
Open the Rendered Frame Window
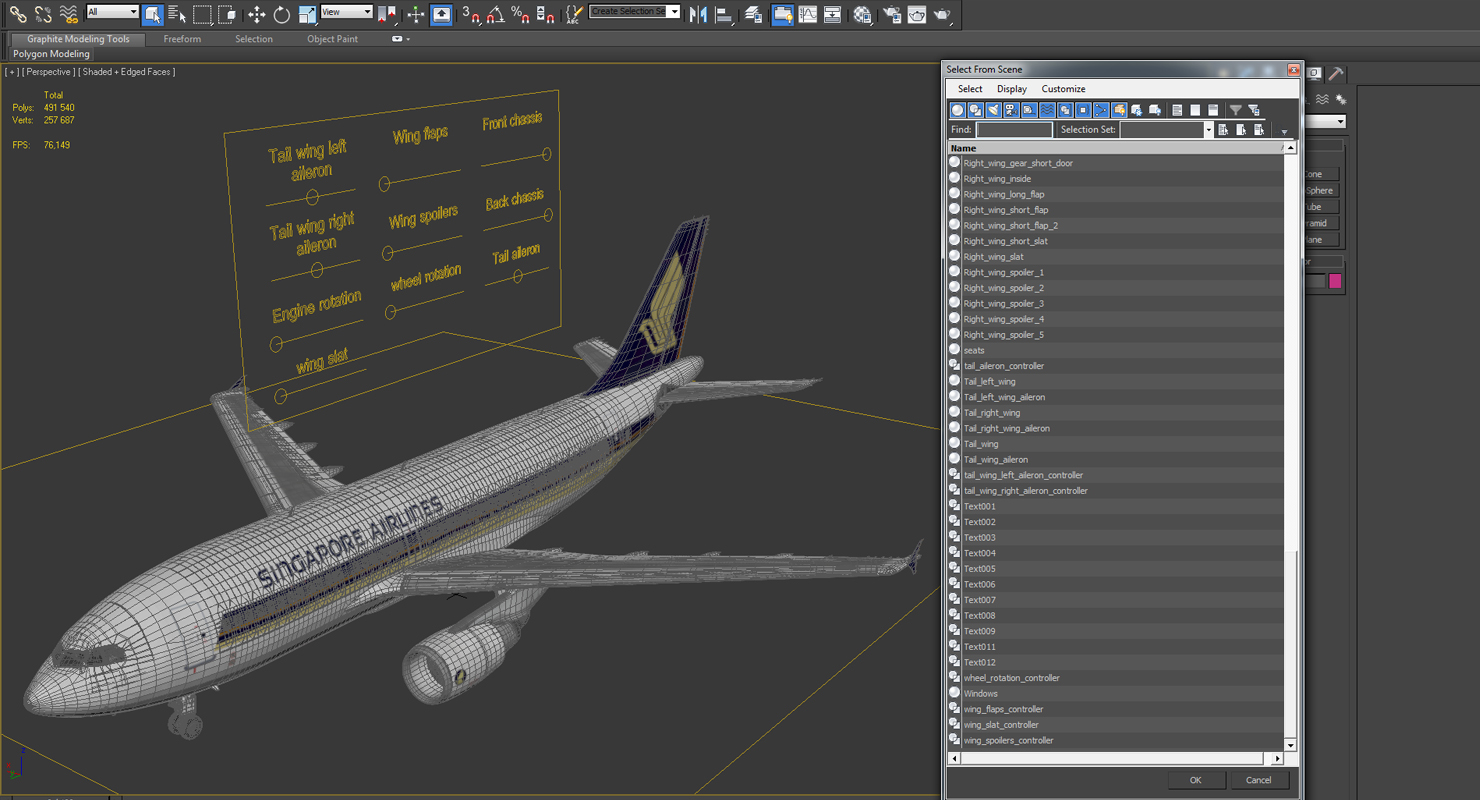point(917,14)
